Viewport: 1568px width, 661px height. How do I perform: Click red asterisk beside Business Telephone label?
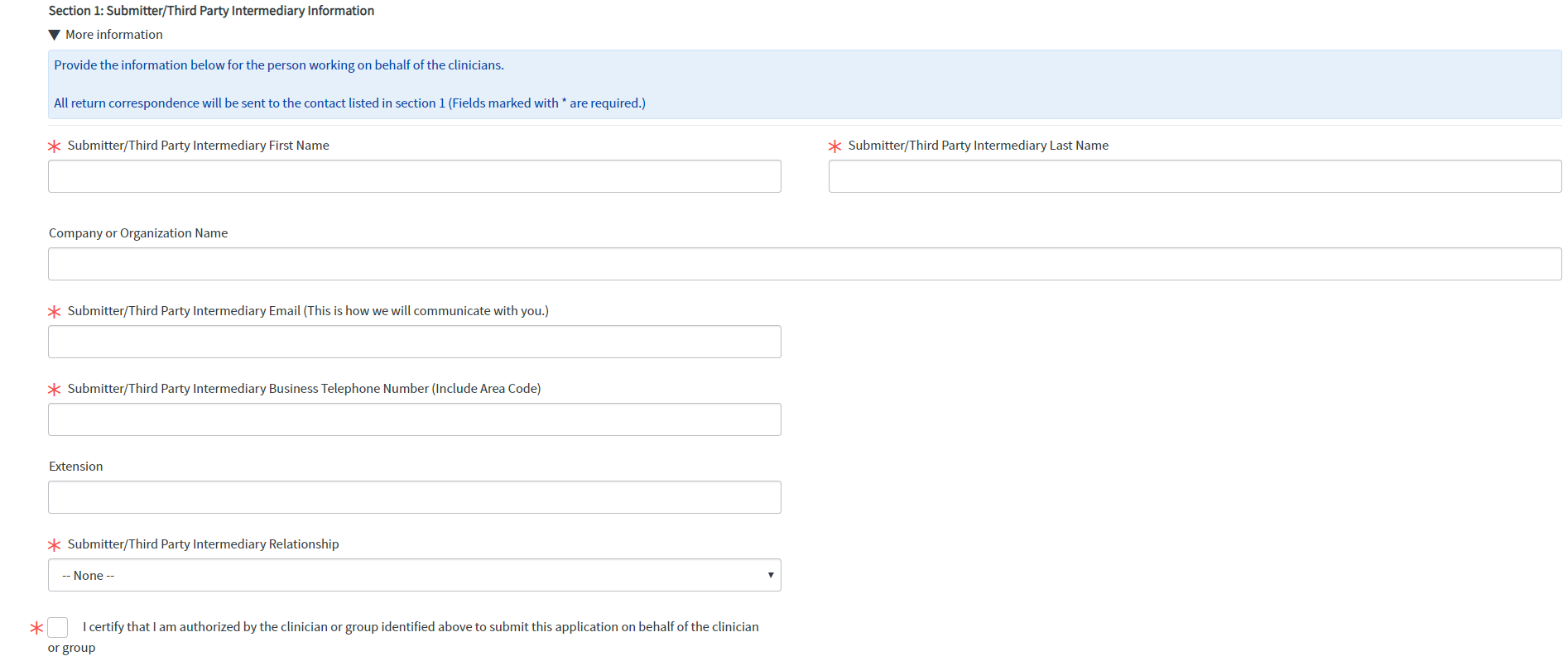point(55,390)
